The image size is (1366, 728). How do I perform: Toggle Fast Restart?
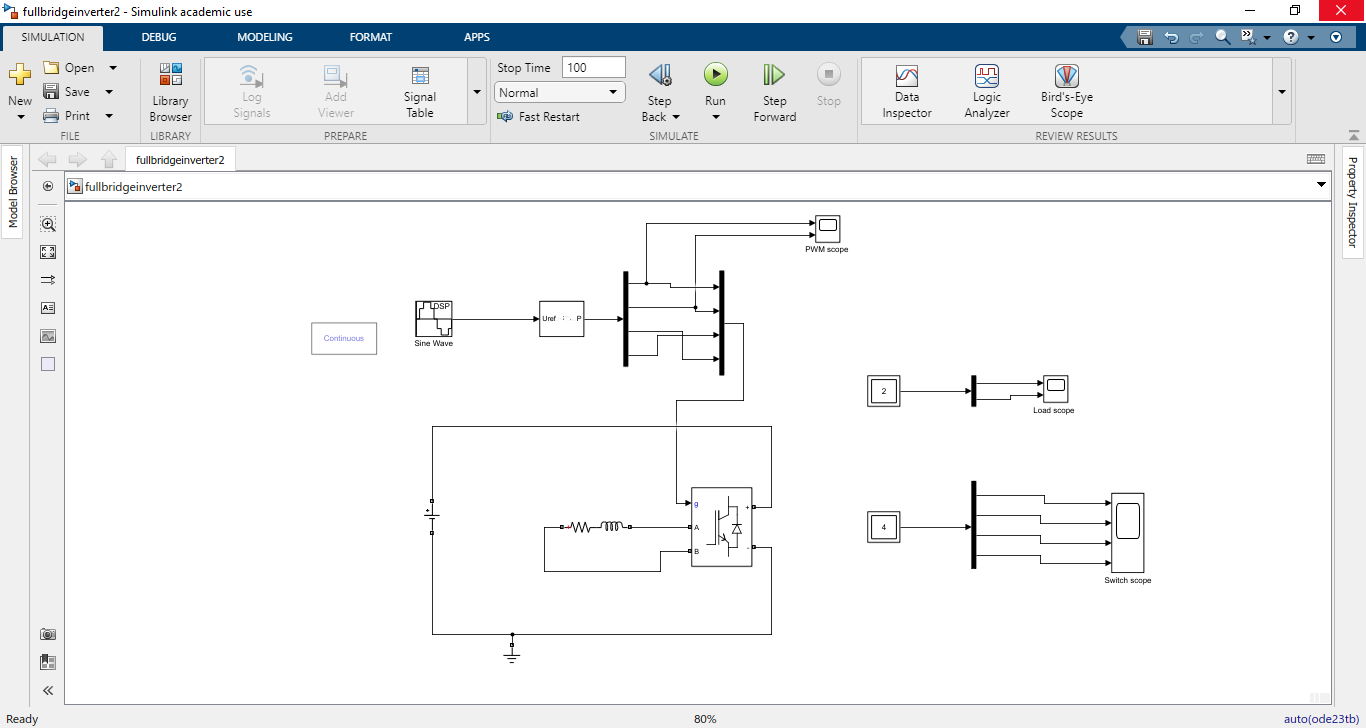pos(538,117)
